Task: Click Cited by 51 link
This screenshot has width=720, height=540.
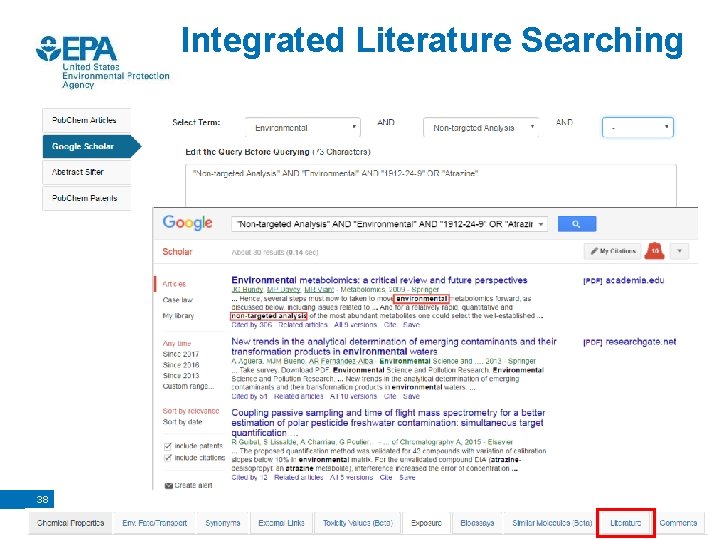Action: pos(249,396)
